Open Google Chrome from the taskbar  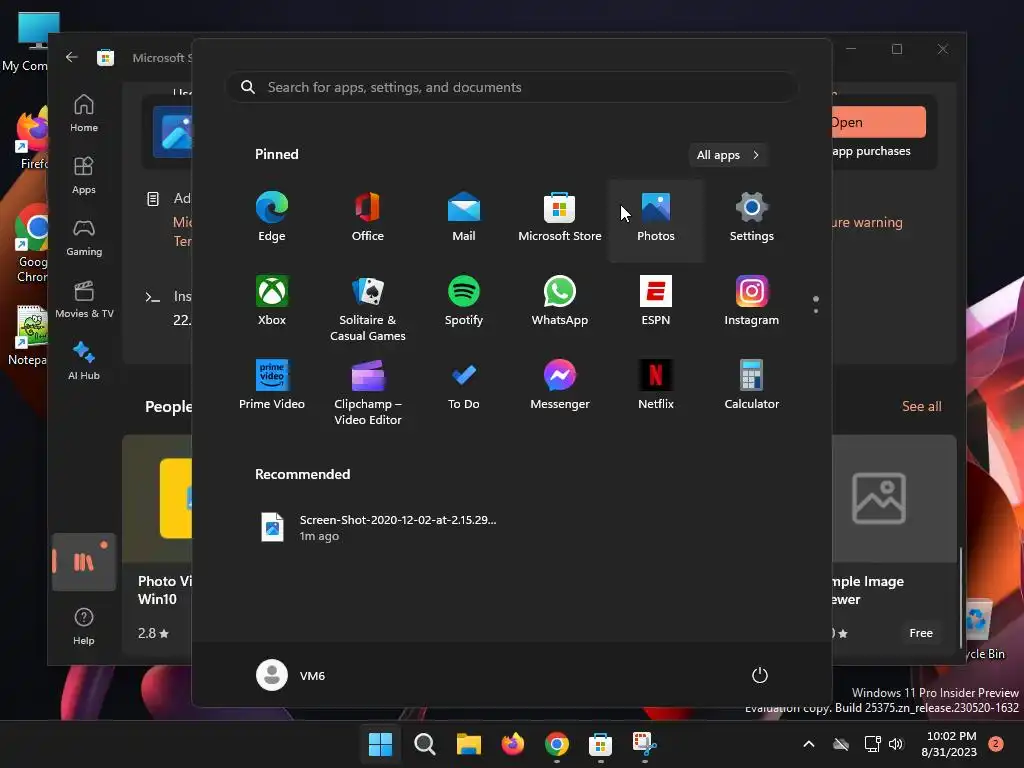pyautogui.click(x=556, y=744)
